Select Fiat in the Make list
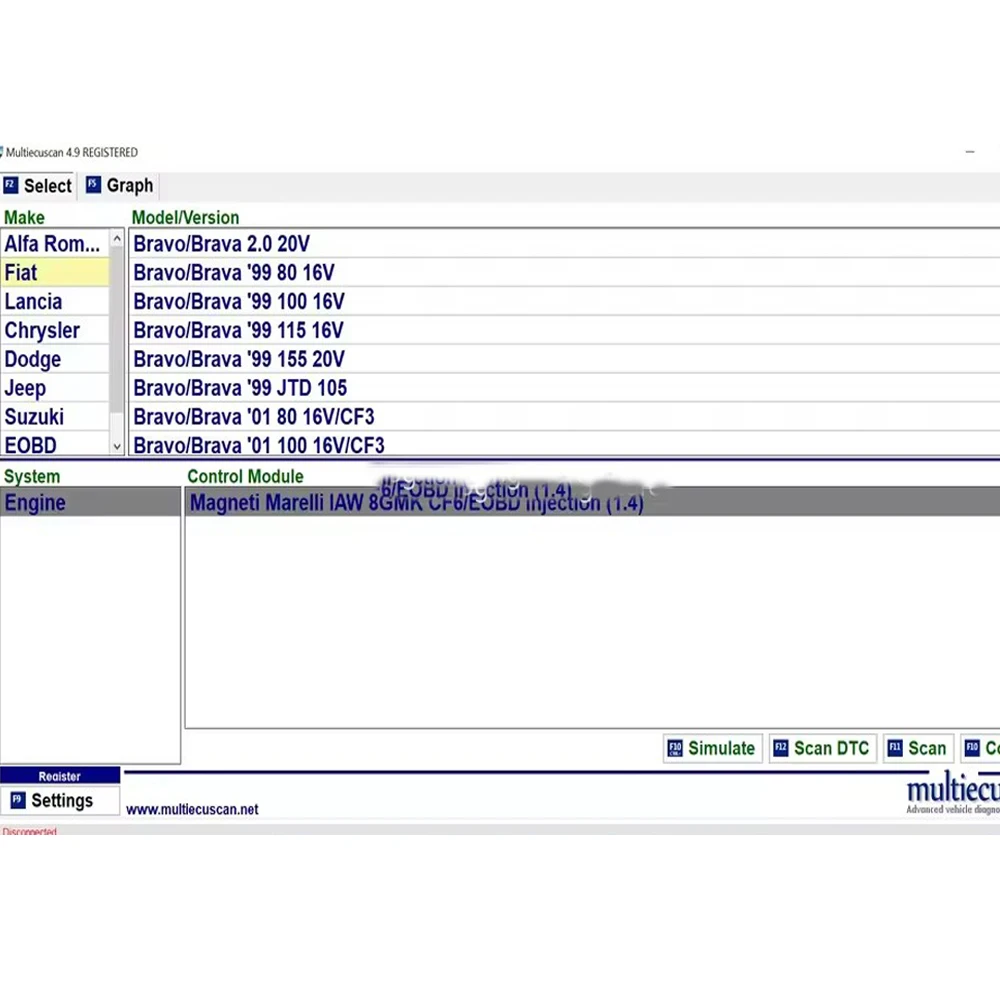Screen dimensions: 1000x1000 pyautogui.click(x=55, y=272)
